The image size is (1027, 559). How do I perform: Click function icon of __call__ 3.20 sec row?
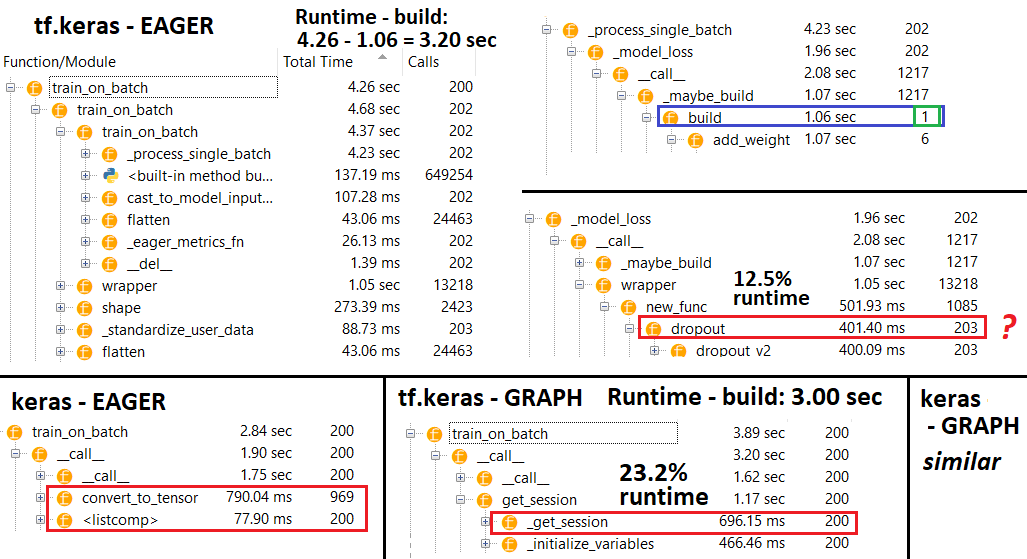pos(460,456)
